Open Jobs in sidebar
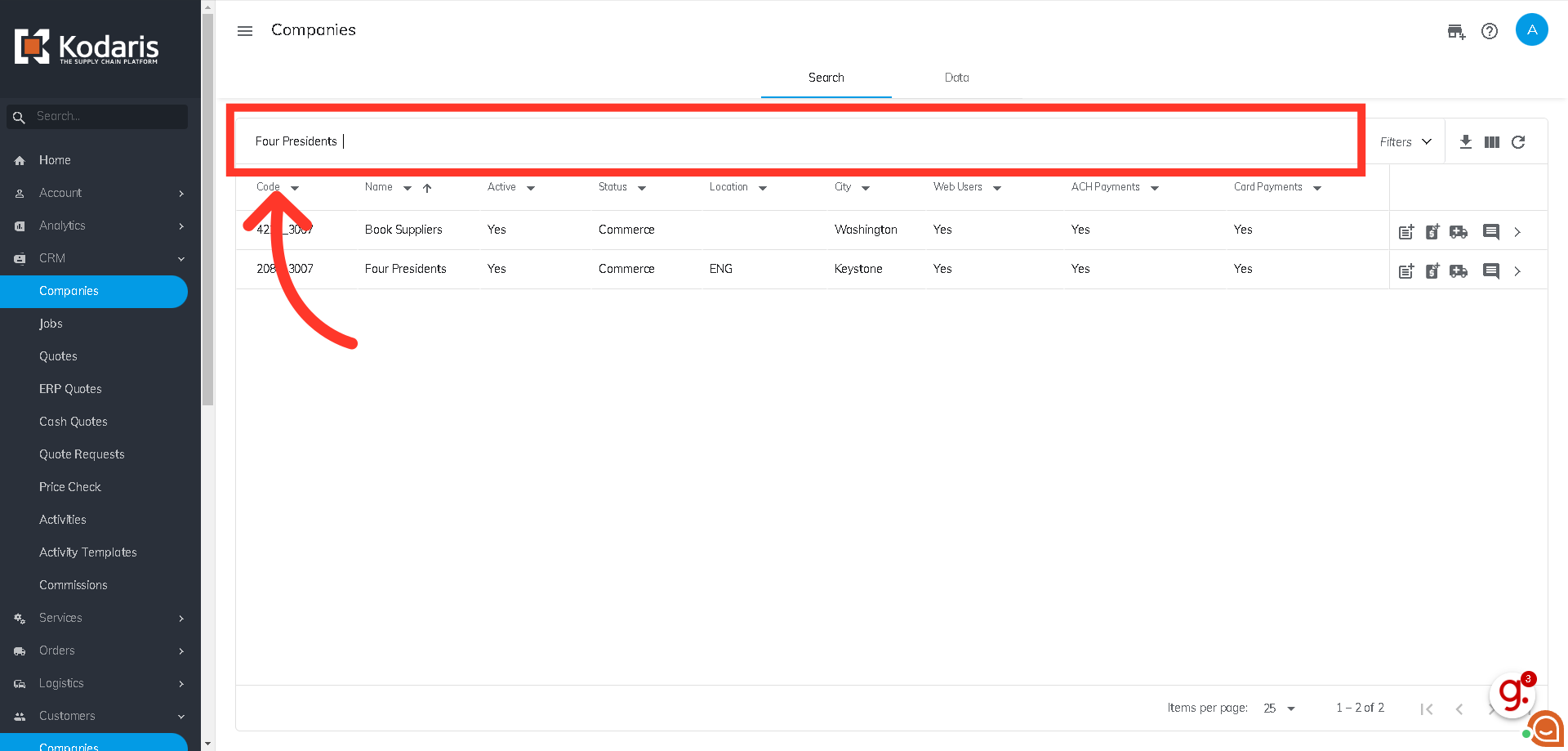The height and width of the screenshot is (751, 1568). pyautogui.click(x=51, y=324)
